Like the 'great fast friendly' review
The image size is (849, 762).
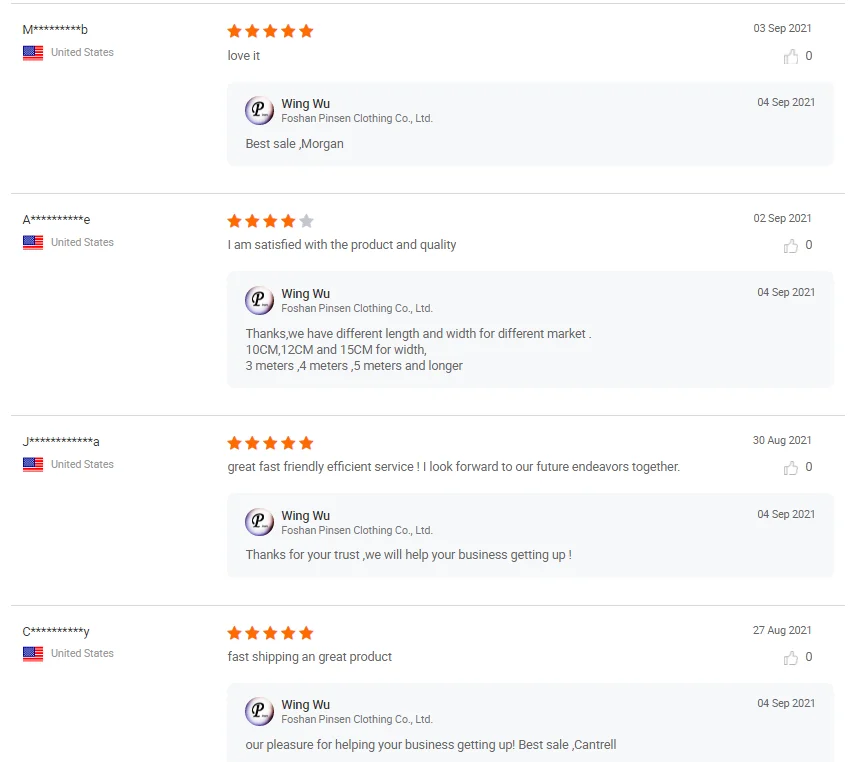(791, 468)
